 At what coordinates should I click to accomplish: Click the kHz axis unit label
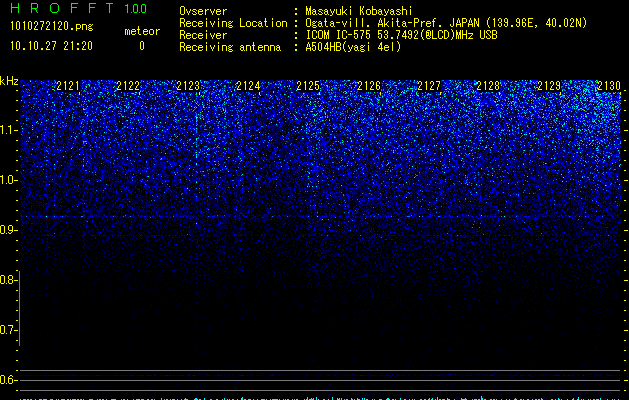tap(9, 81)
